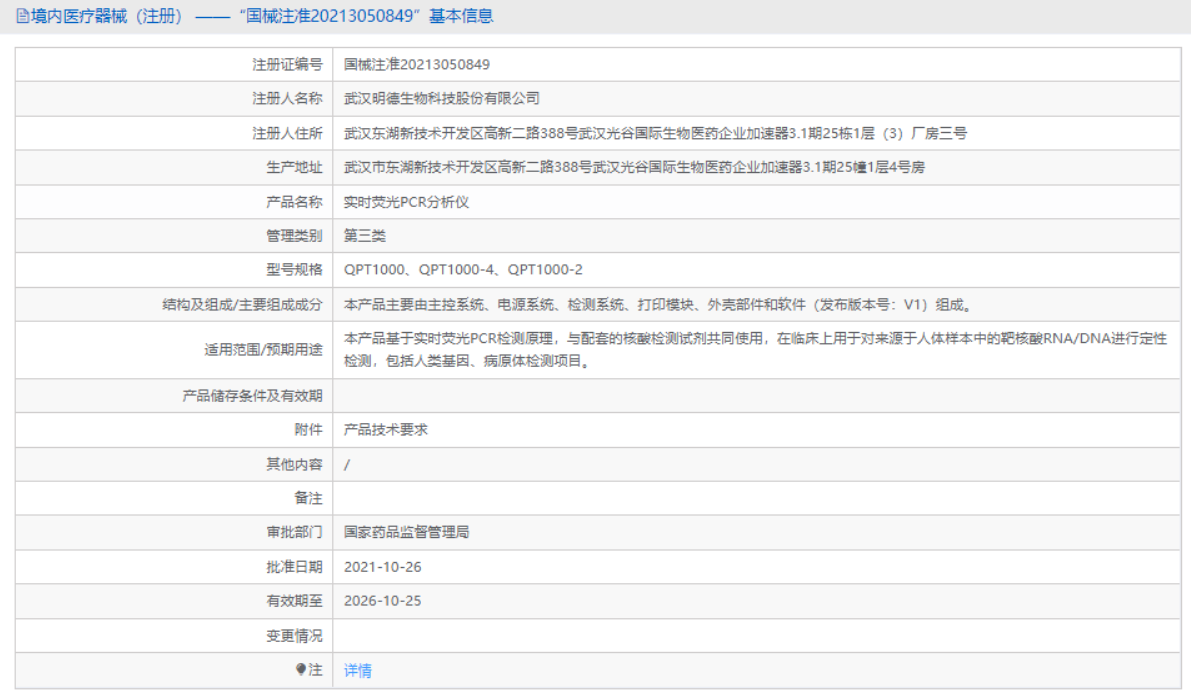Click the title text 境内医疗器械（注册）

pyautogui.click(x=110, y=16)
